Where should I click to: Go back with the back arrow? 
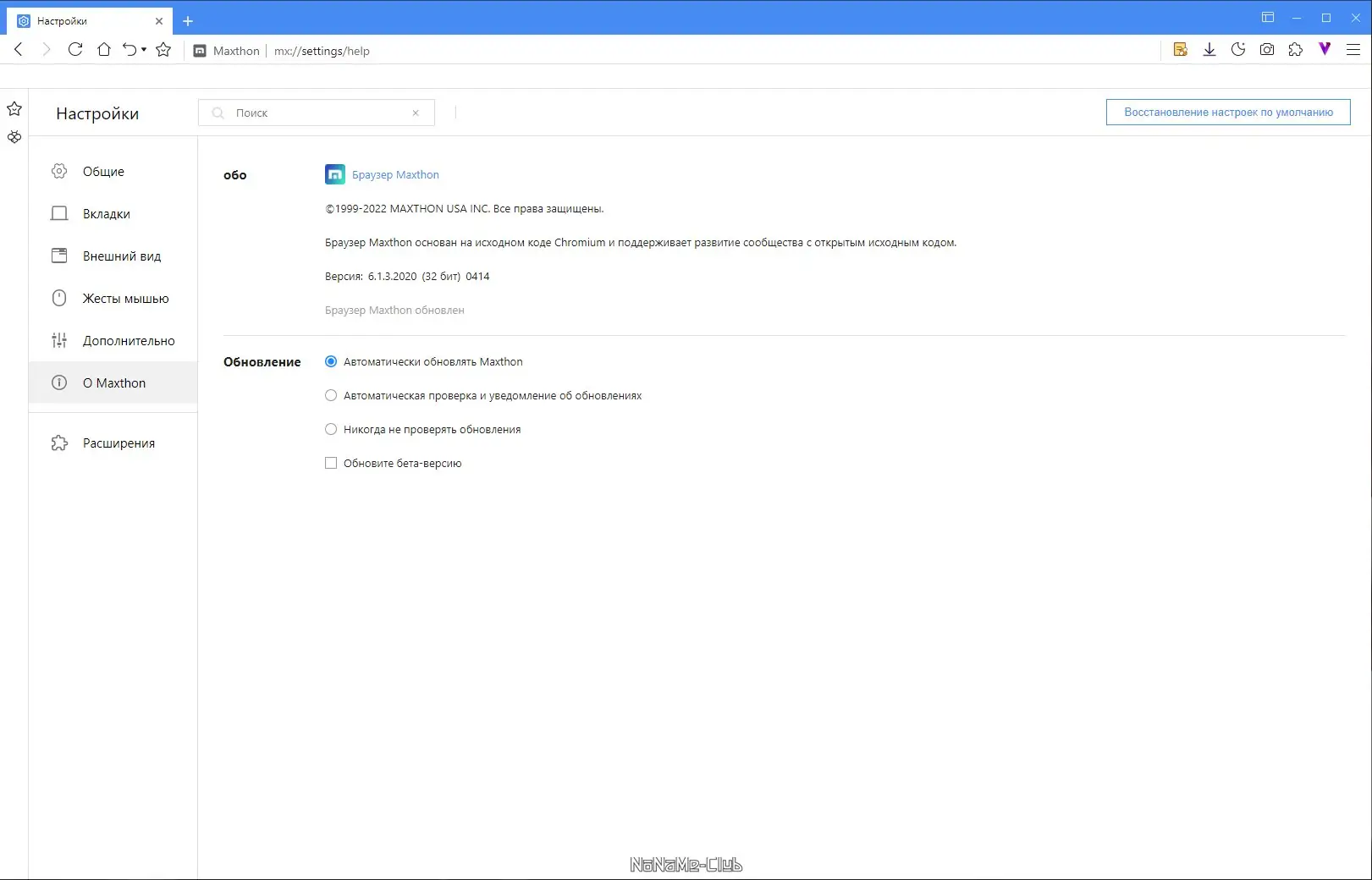point(19,50)
